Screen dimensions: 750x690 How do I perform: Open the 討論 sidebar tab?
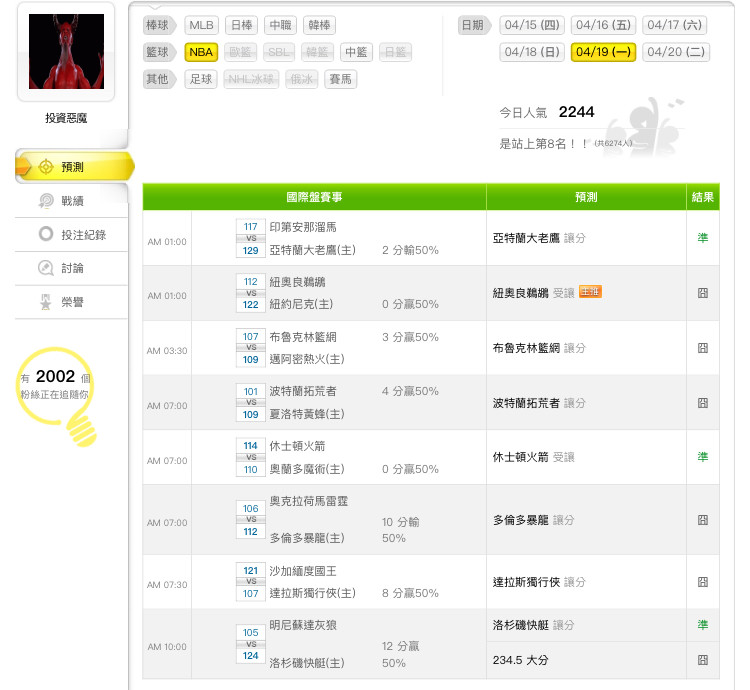point(72,268)
